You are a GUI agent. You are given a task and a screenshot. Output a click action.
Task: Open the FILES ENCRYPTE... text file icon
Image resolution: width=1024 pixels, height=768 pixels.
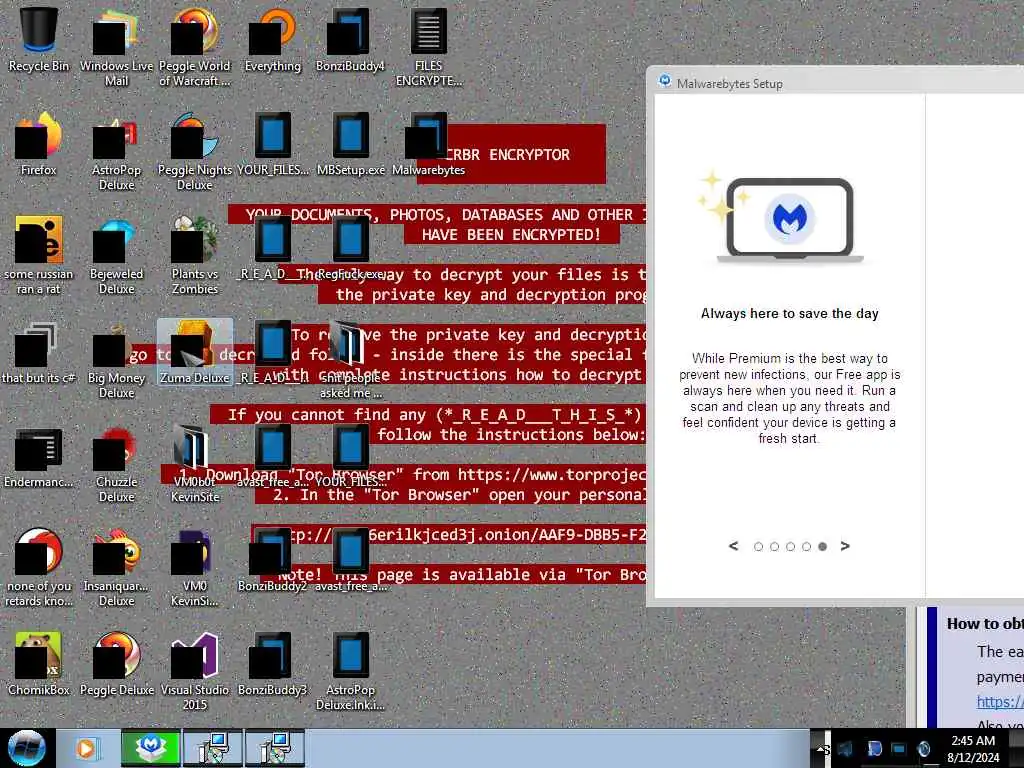pos(428,47)
